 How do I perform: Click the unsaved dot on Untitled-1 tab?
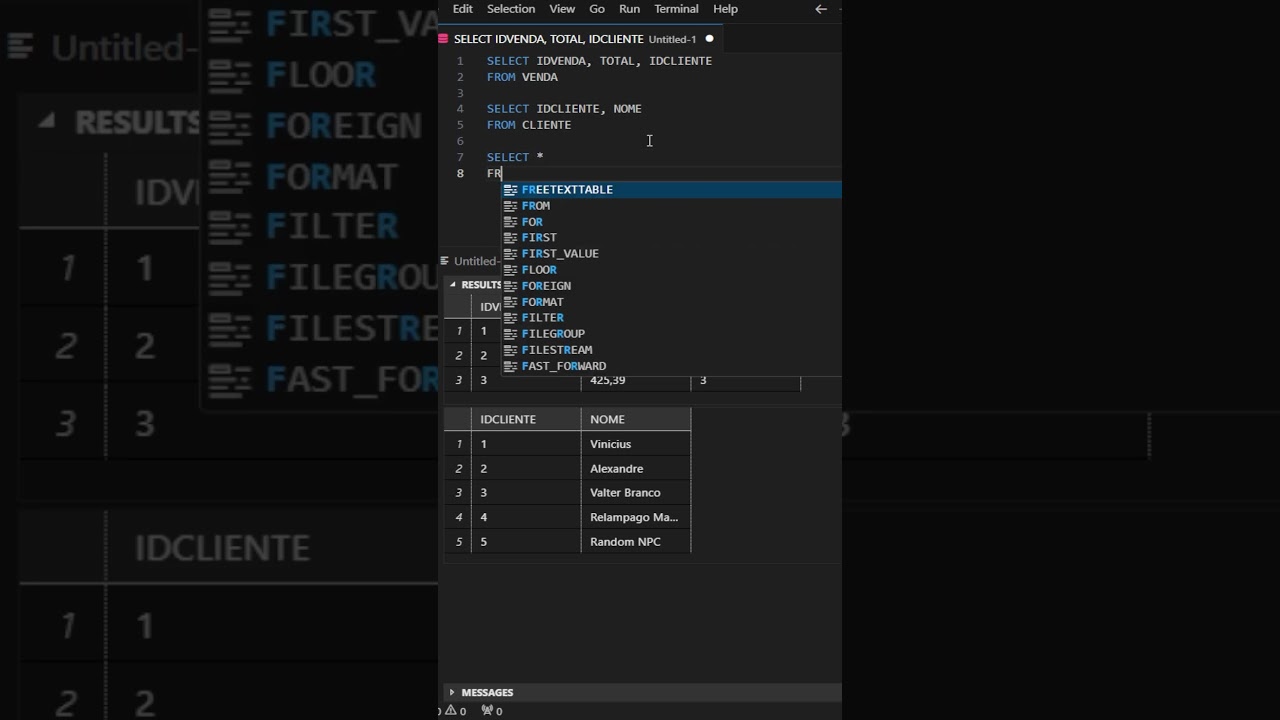[710, 39]
